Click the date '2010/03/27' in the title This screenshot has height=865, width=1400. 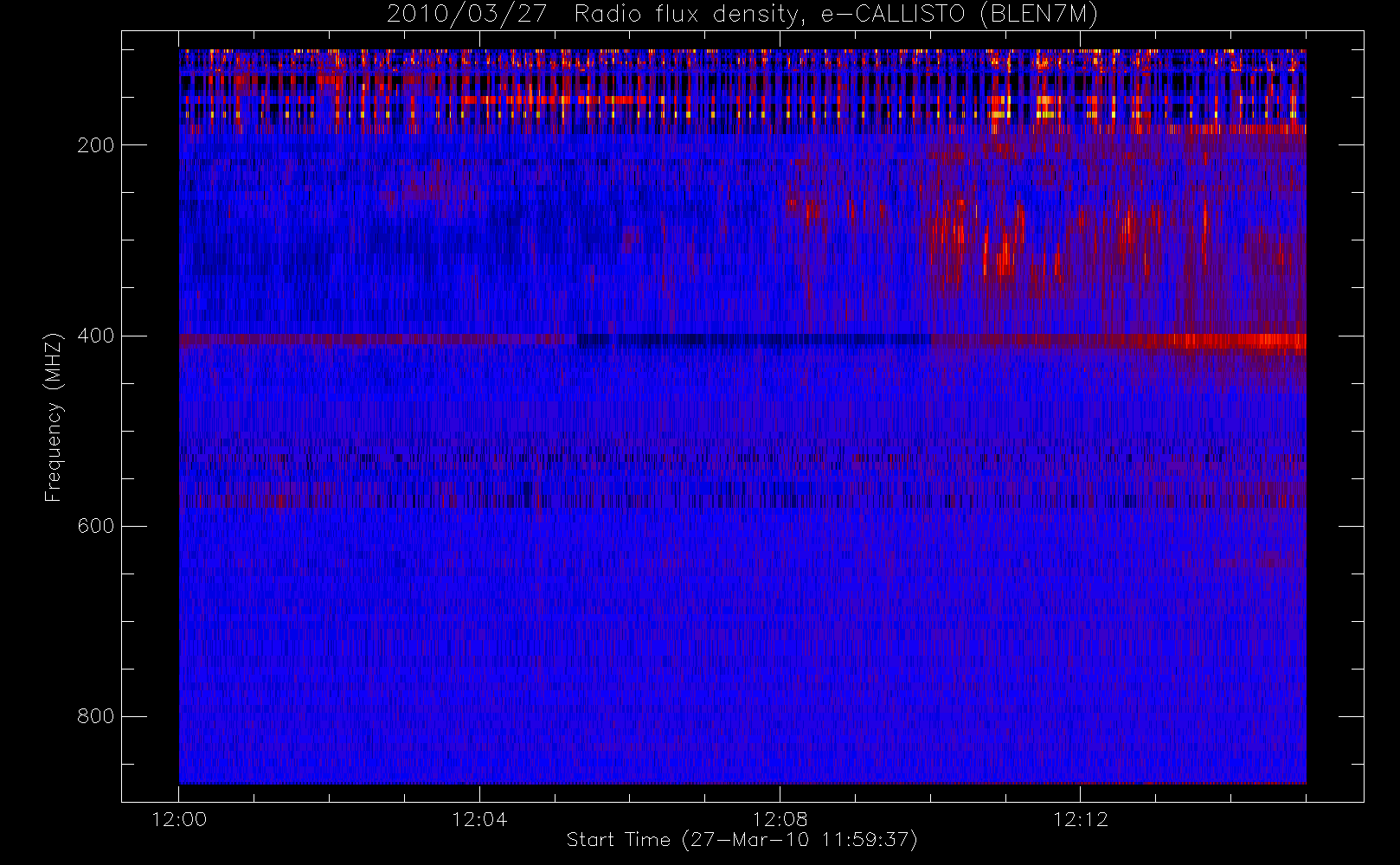tap(467, 15)
